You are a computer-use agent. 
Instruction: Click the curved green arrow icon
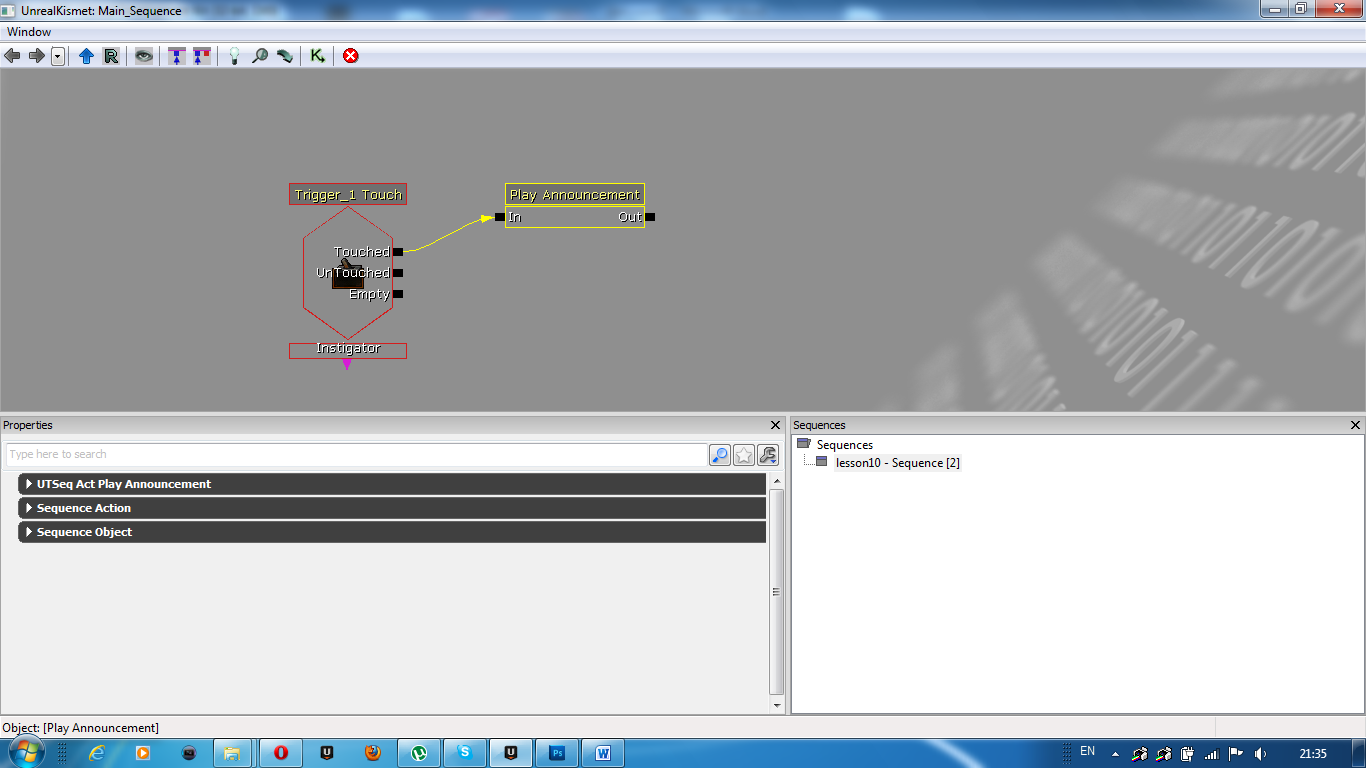pyautogui.click(x=285, y=56)
